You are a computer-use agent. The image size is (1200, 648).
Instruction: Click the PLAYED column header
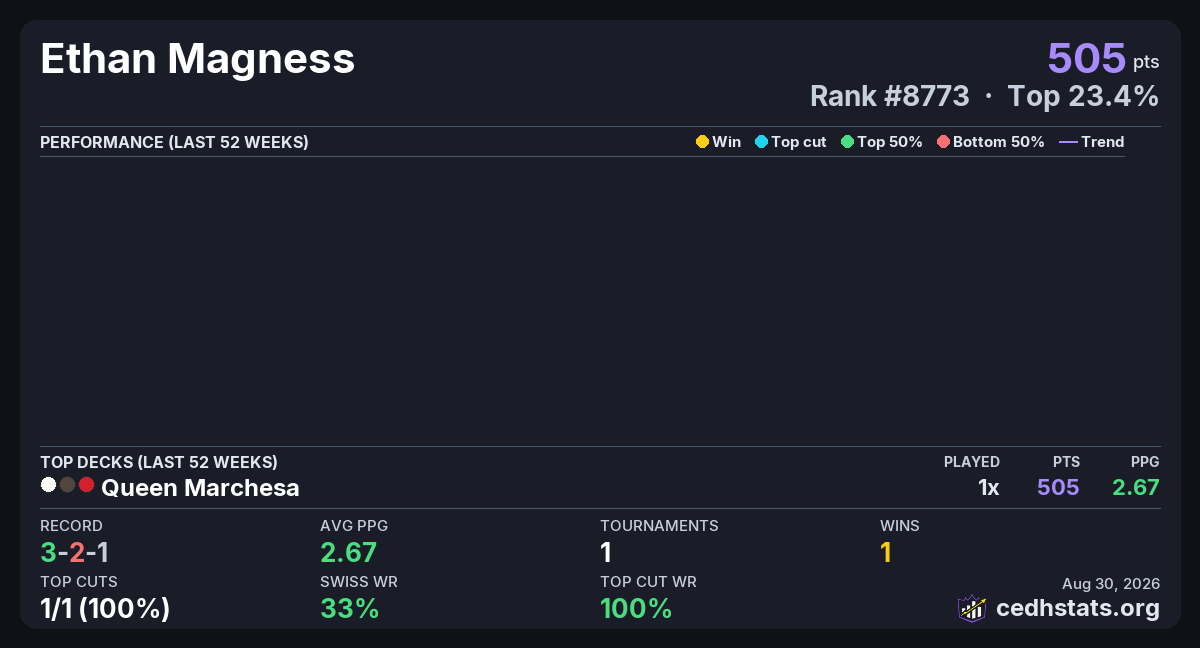(x=972, y=462)
